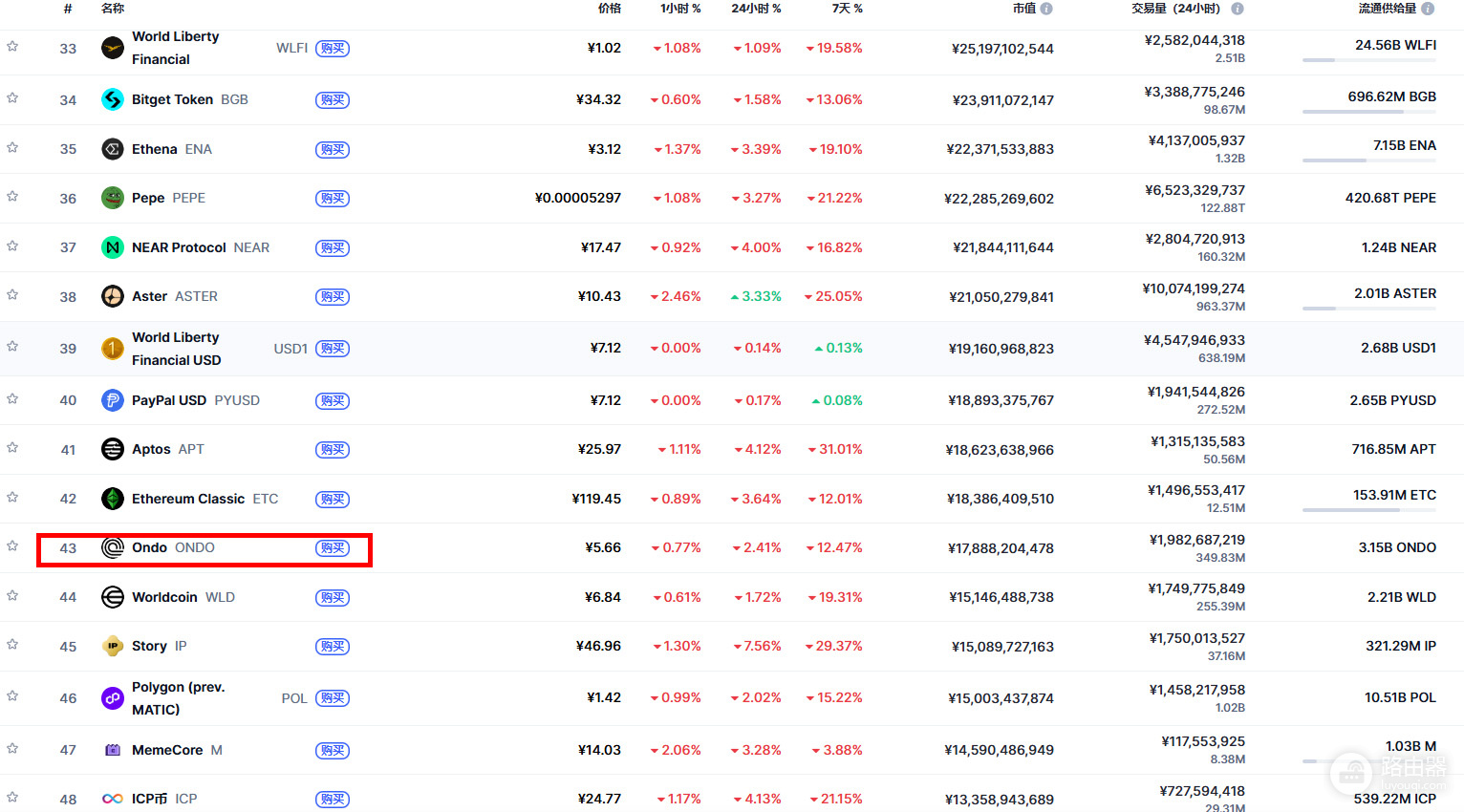The width and height of the screenshot is (1464, 812).
Task: Click the ETC circulating supply progress bar
Action: [x=1369, y=510]
